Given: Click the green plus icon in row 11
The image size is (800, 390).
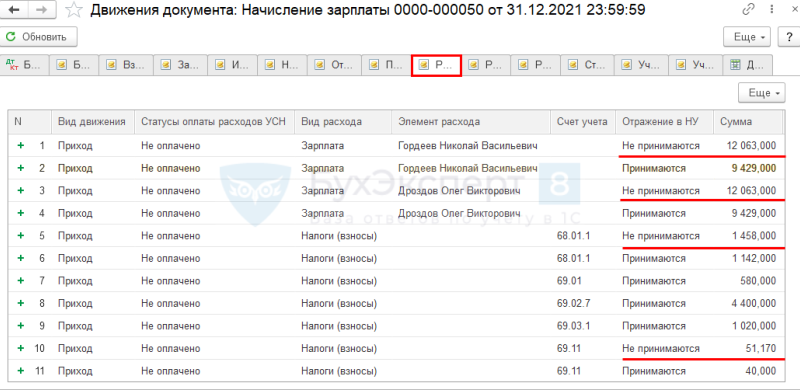Looking at the screenshot, I should pos(21,371).
